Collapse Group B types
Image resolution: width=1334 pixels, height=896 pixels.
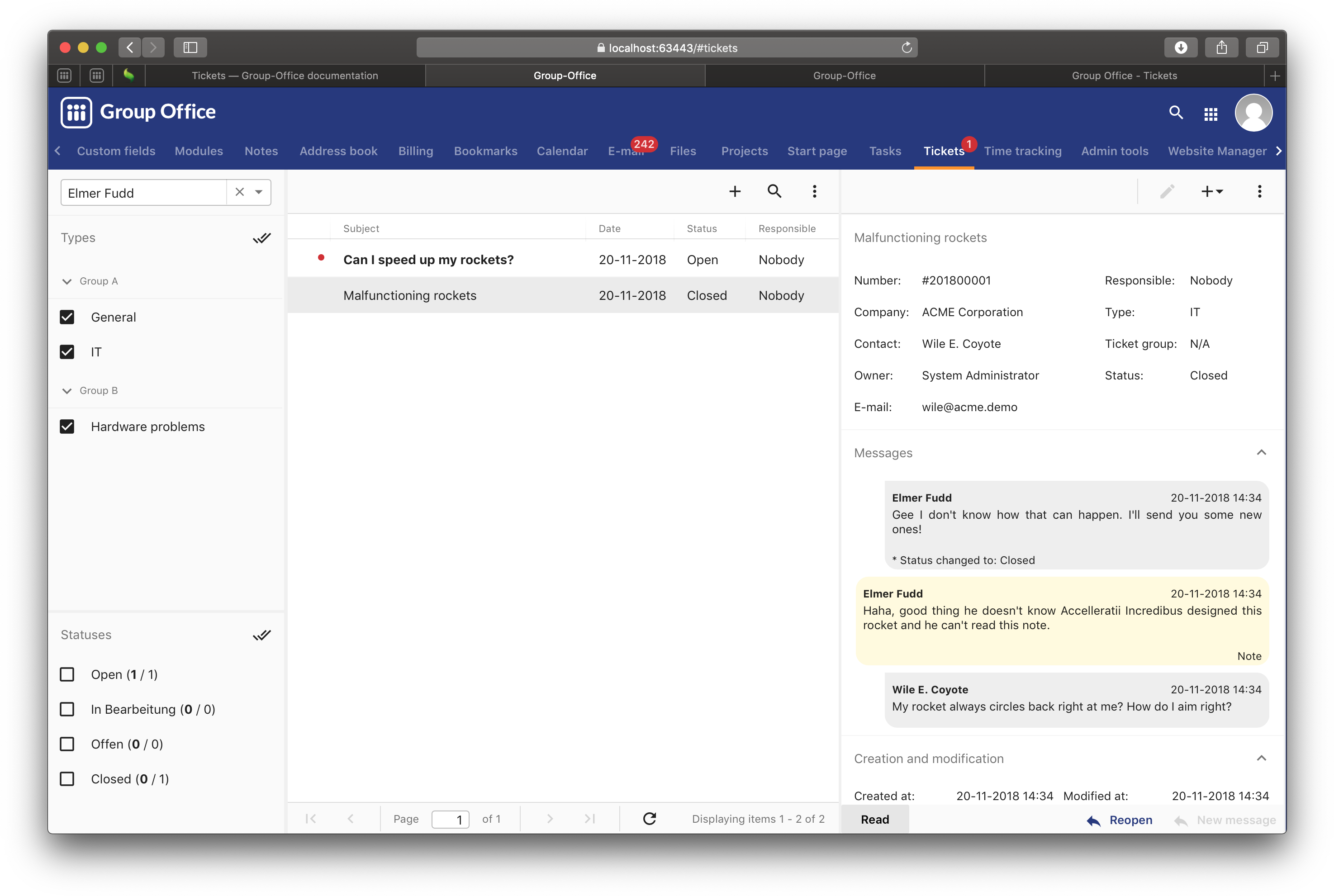(x=67, y=391)
